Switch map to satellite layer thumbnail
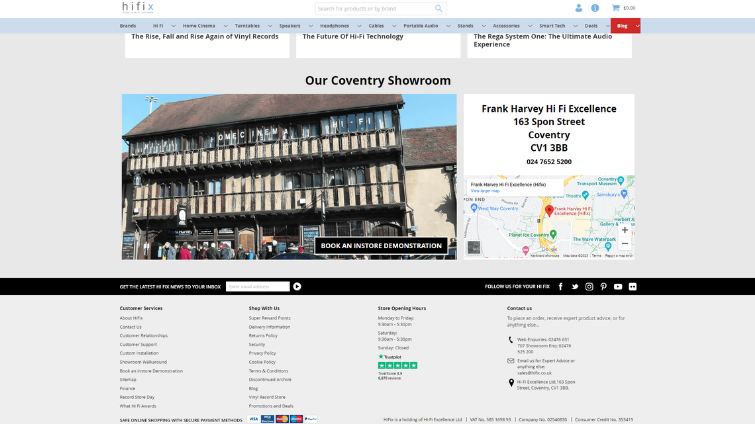 point(474,247)
